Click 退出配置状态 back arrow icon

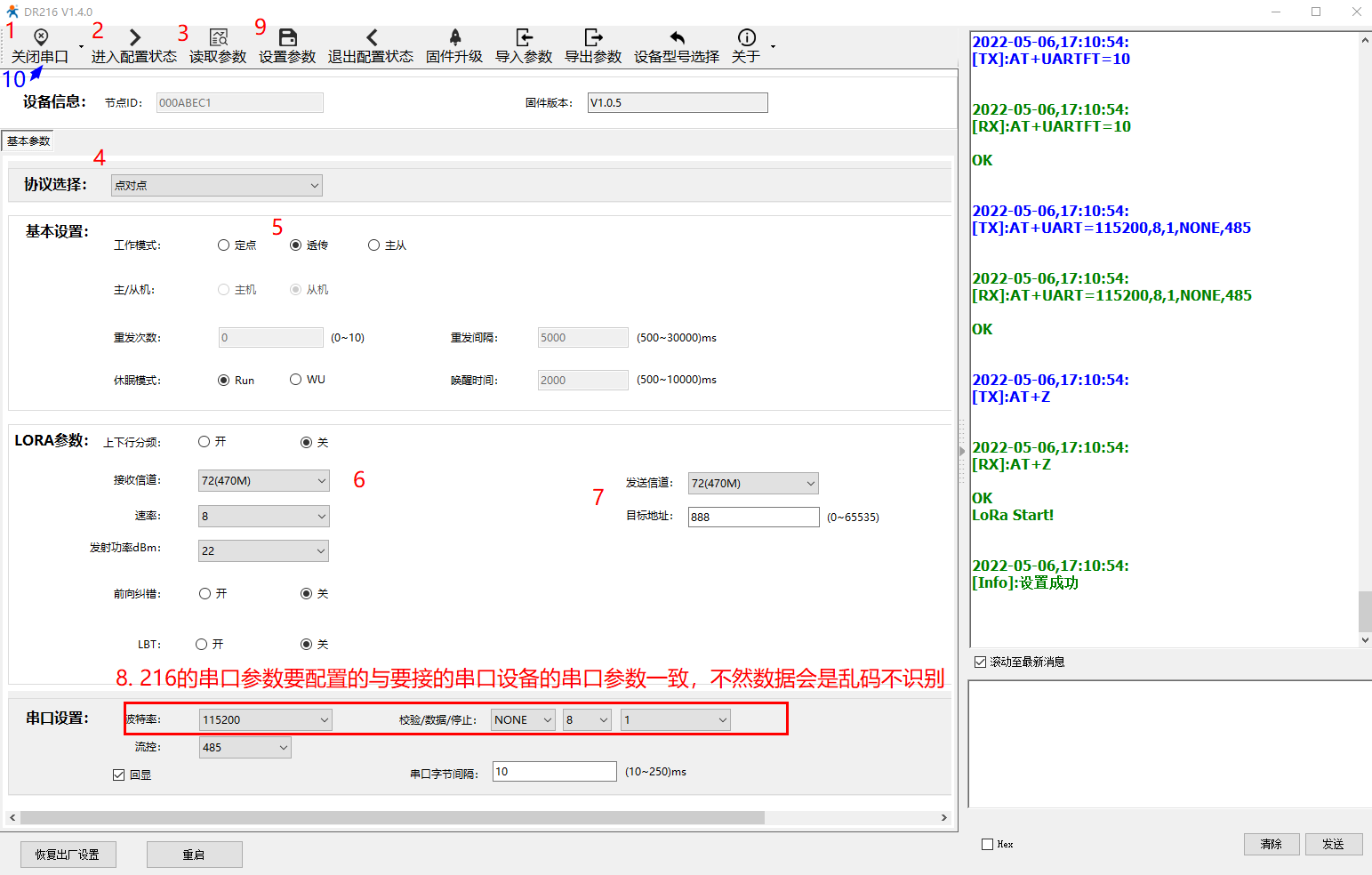click(371, 37)
